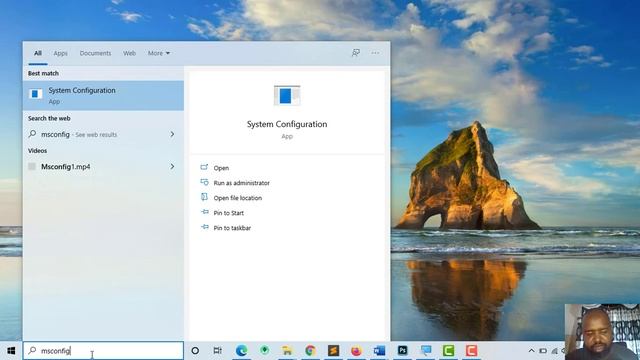Switch to the Web search tab
The image size is (640, 360).
[129, 53]
